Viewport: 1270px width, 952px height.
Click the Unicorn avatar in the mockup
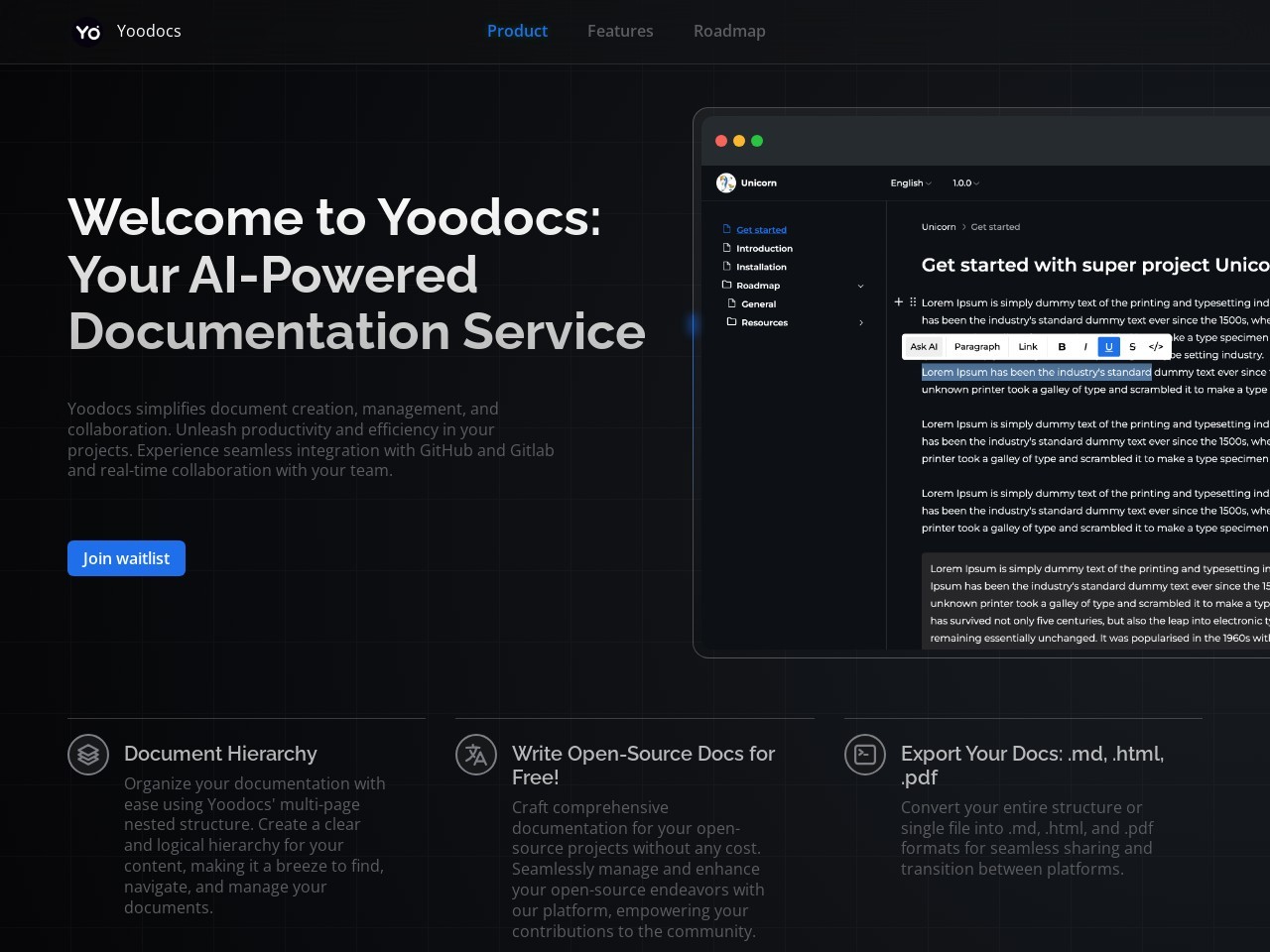pyautogui.click(x=726, y=182)
